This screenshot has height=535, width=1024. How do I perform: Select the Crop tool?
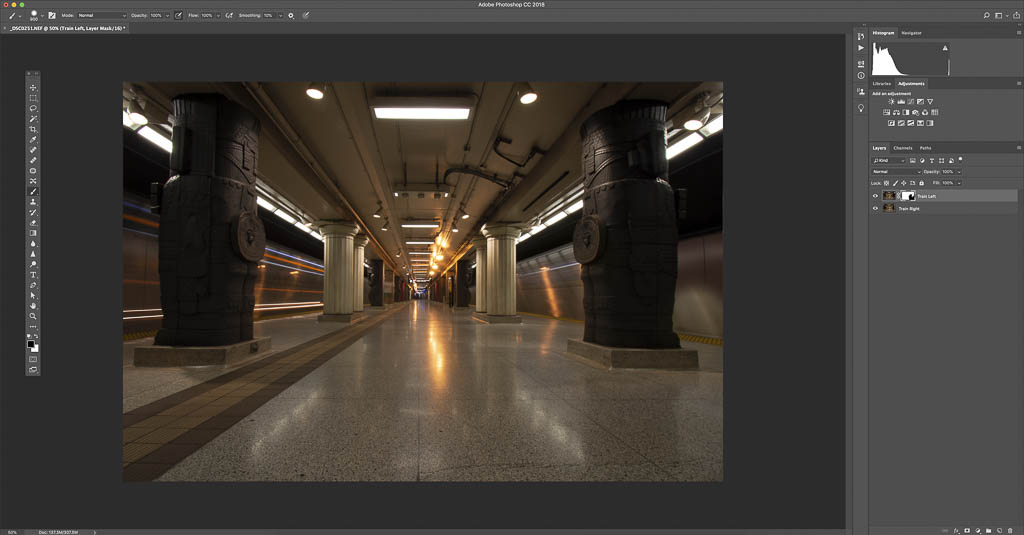[x=33, y=129]
